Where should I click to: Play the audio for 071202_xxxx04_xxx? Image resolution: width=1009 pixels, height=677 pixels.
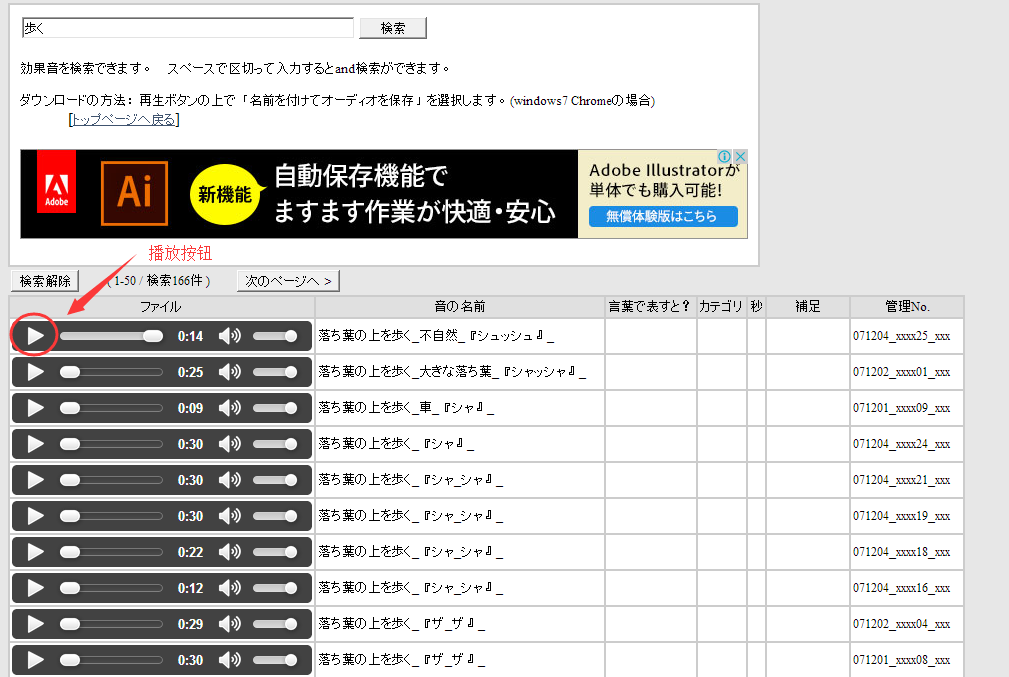(35, 624)
